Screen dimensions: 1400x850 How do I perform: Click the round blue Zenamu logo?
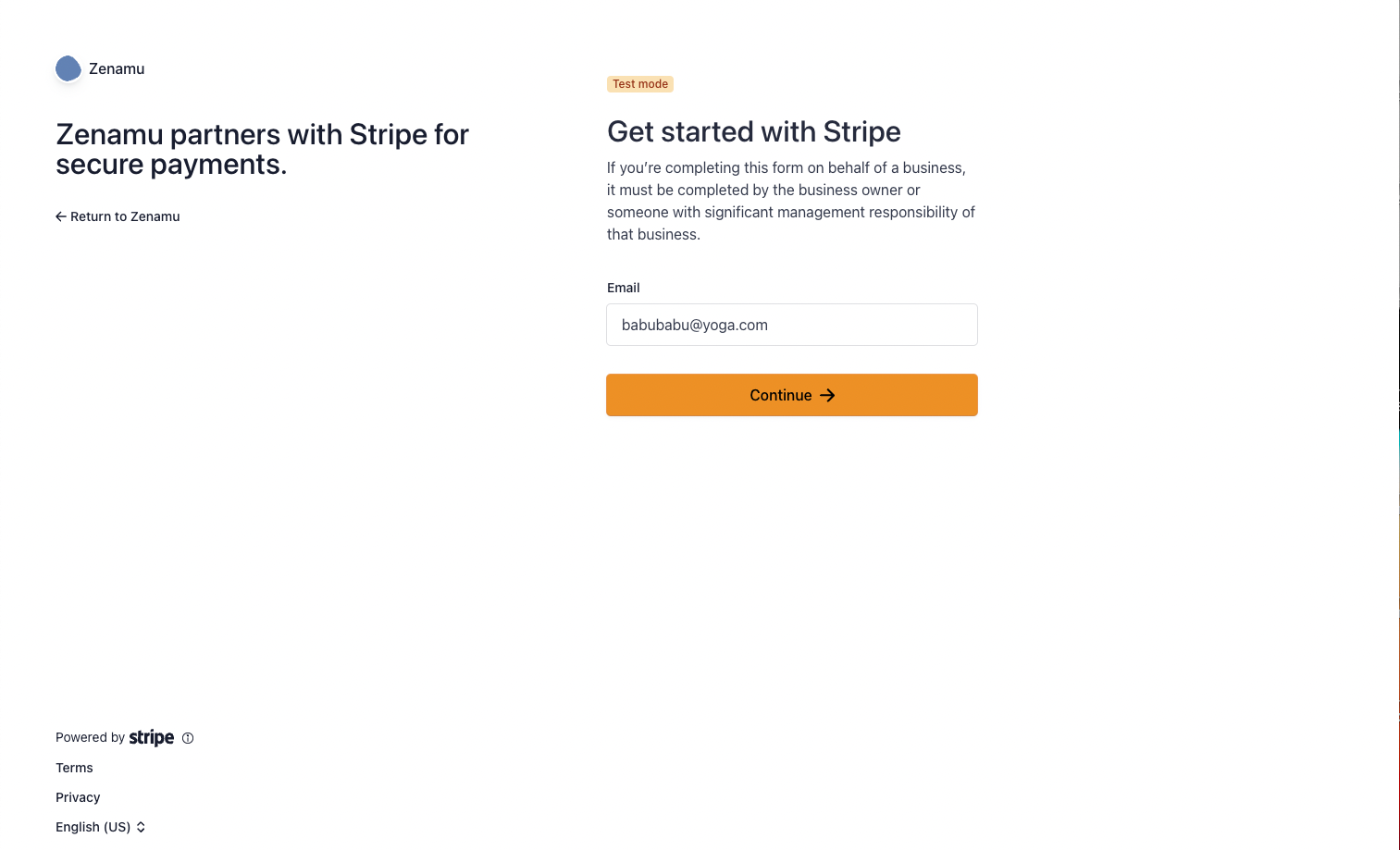(68, 68)
